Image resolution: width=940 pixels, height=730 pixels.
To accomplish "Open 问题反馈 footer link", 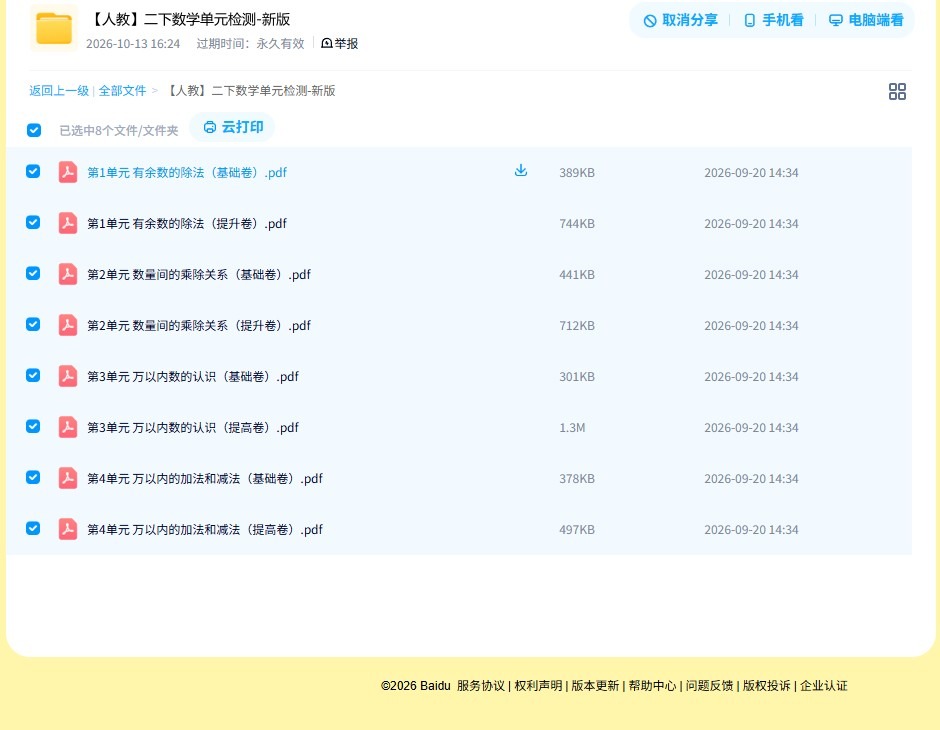I will point(709,686).
